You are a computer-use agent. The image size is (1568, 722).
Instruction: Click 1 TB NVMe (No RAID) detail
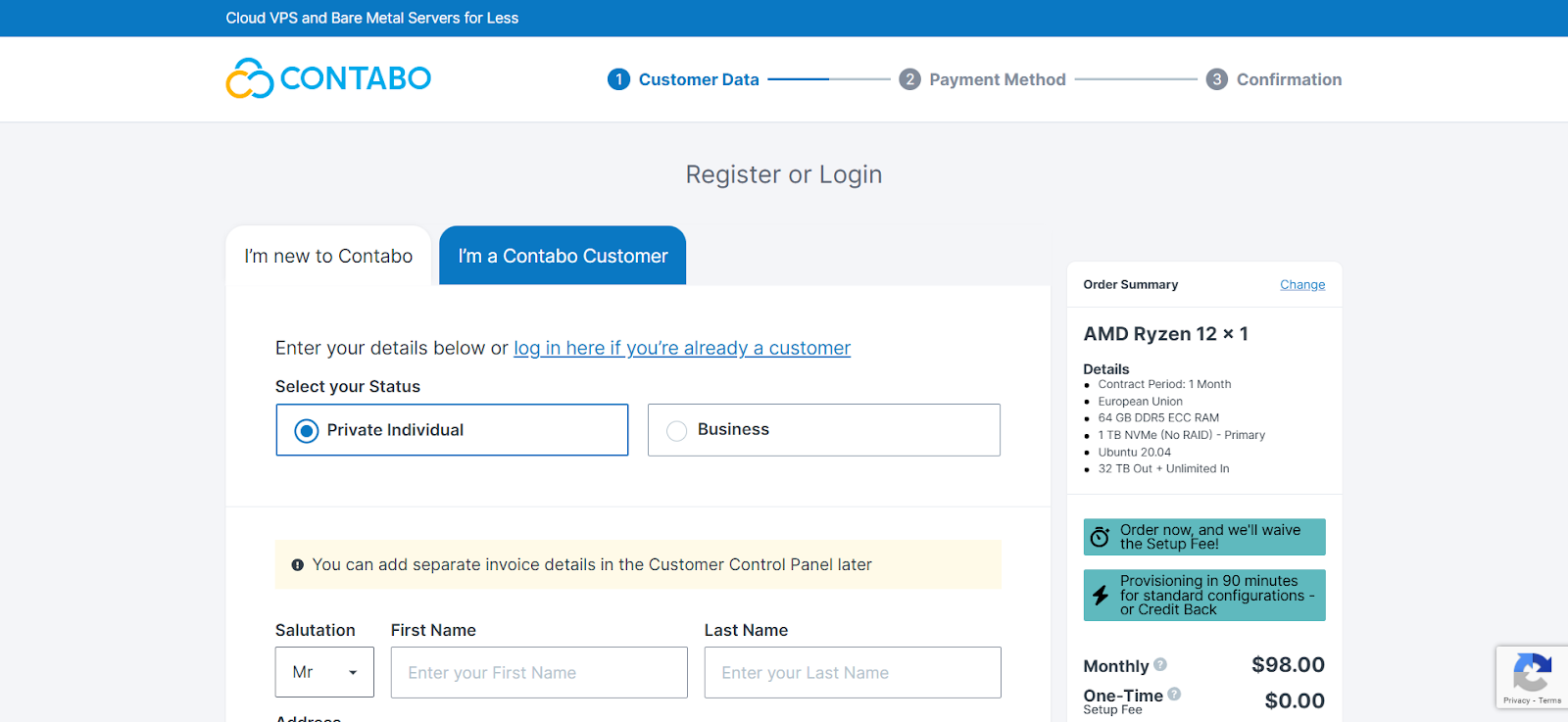(1182, 435)
